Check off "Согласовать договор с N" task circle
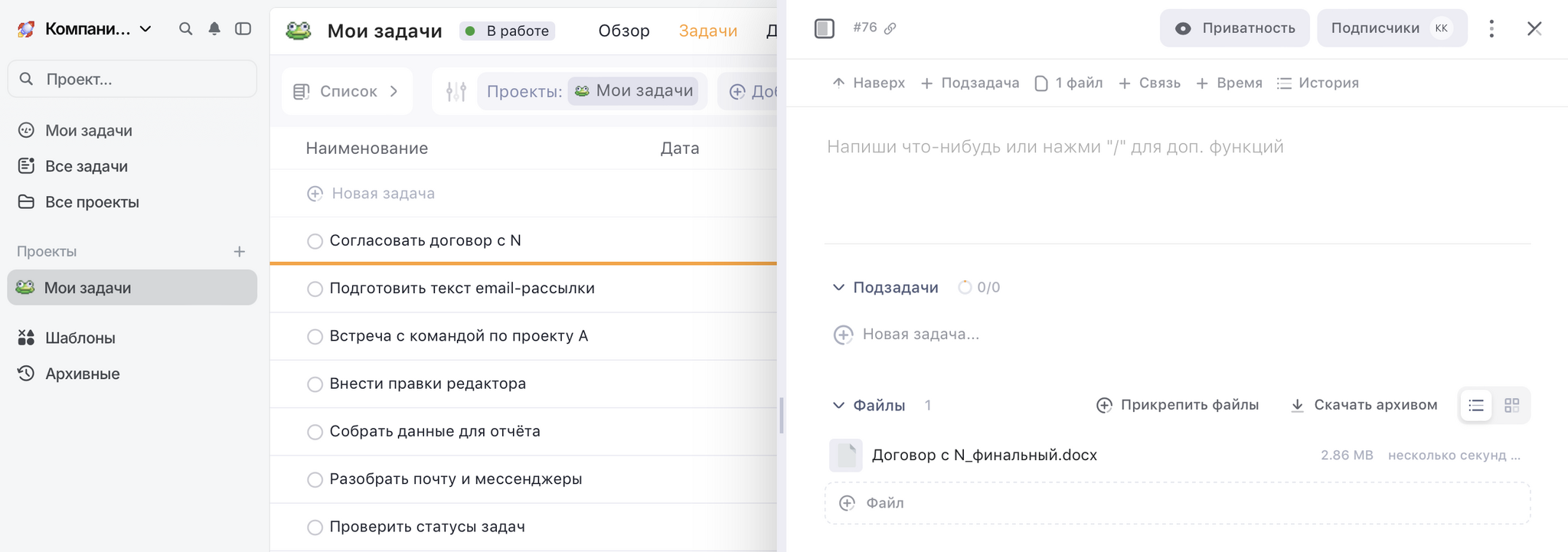The width and height of the screenshot is (1568, 552). click(x=315, y=241)
